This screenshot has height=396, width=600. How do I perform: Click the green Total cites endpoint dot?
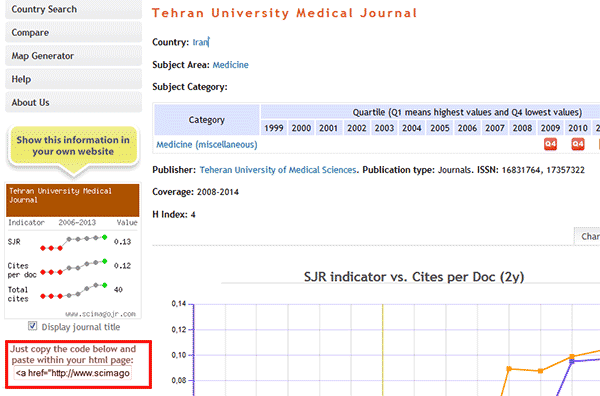104,285
